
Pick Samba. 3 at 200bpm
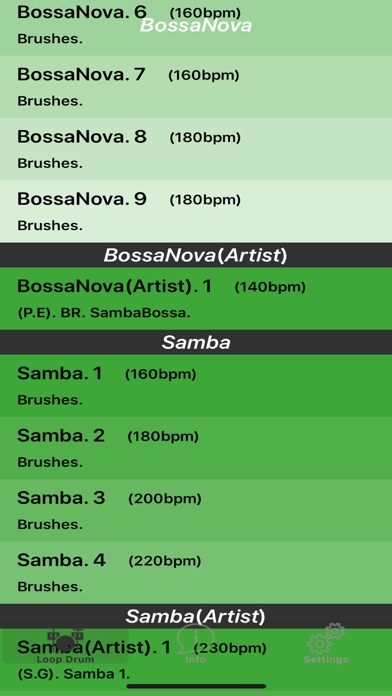click(196, 510)
